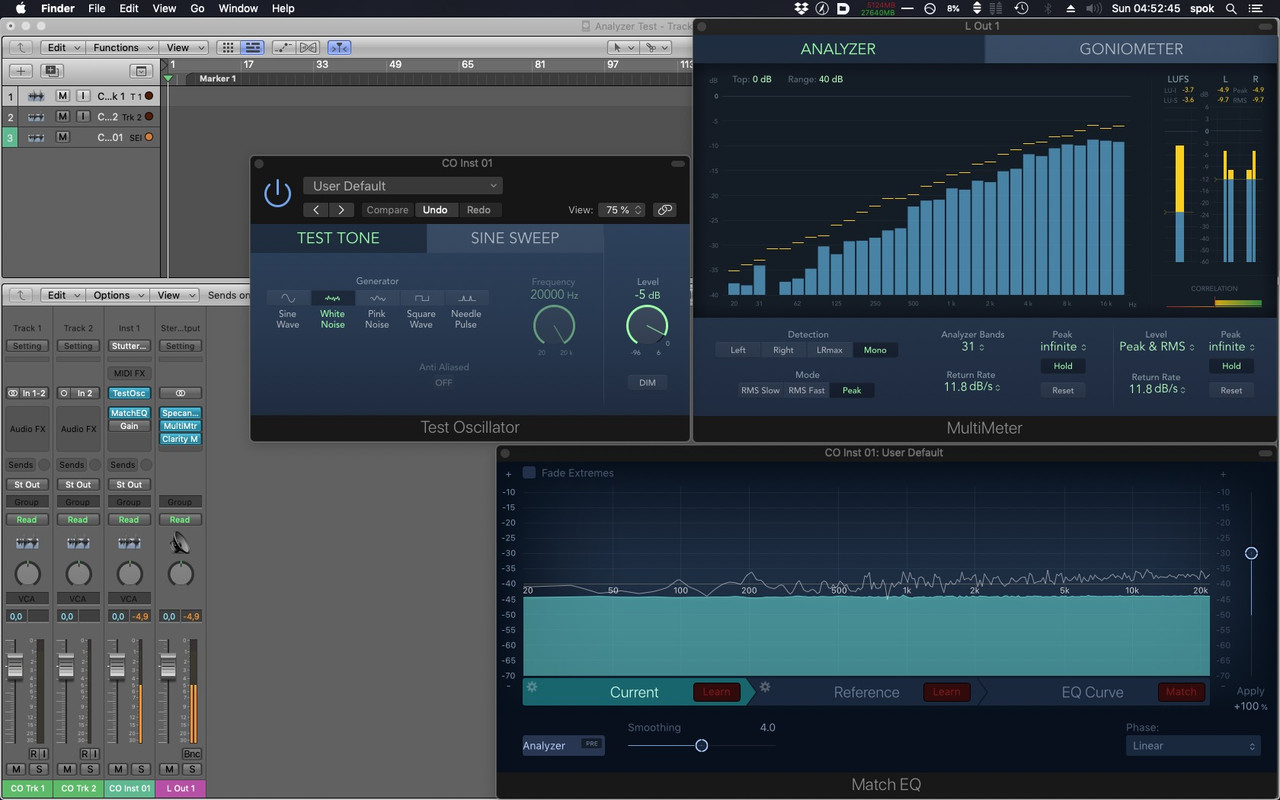Mute track 3 in track header
This screenshot has height=800, width=1280.
point(62,137)
